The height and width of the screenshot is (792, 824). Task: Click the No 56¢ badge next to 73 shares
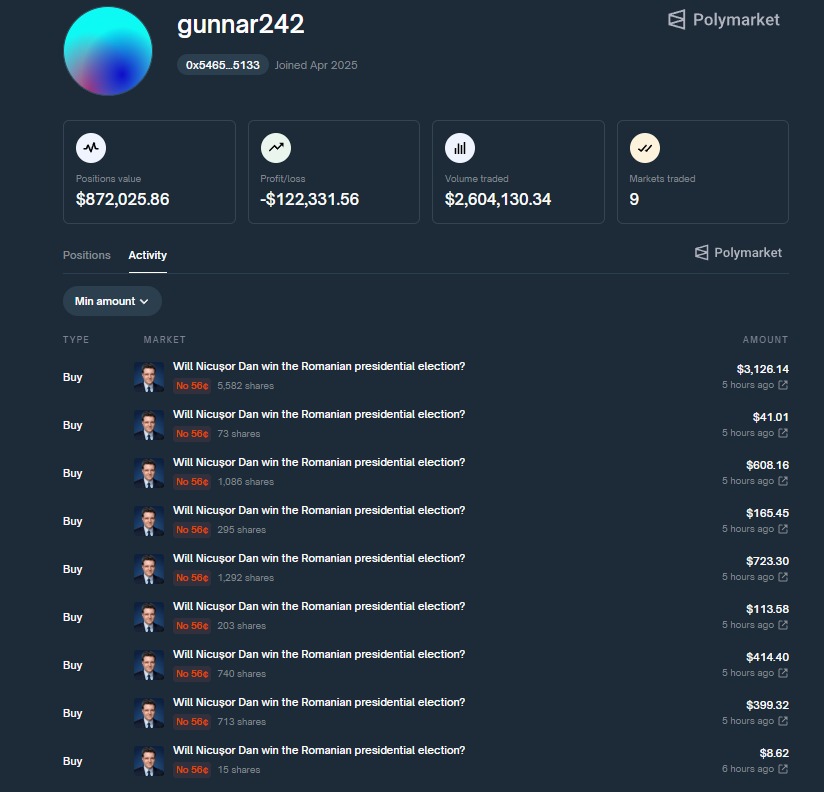(192, 434)
